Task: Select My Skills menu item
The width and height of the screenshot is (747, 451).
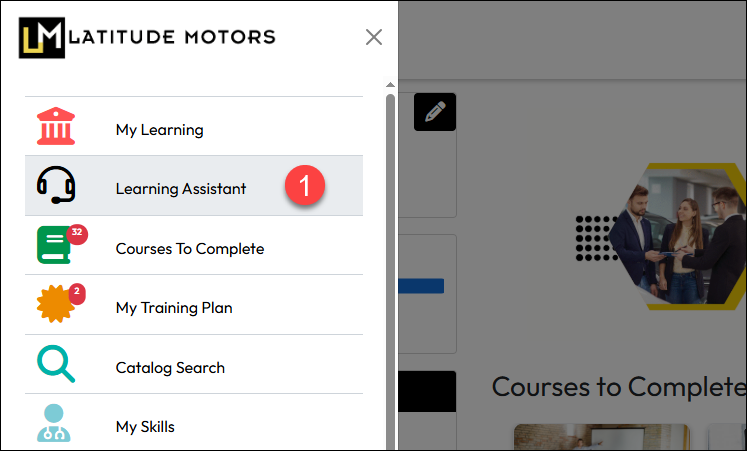Action: 145,427
